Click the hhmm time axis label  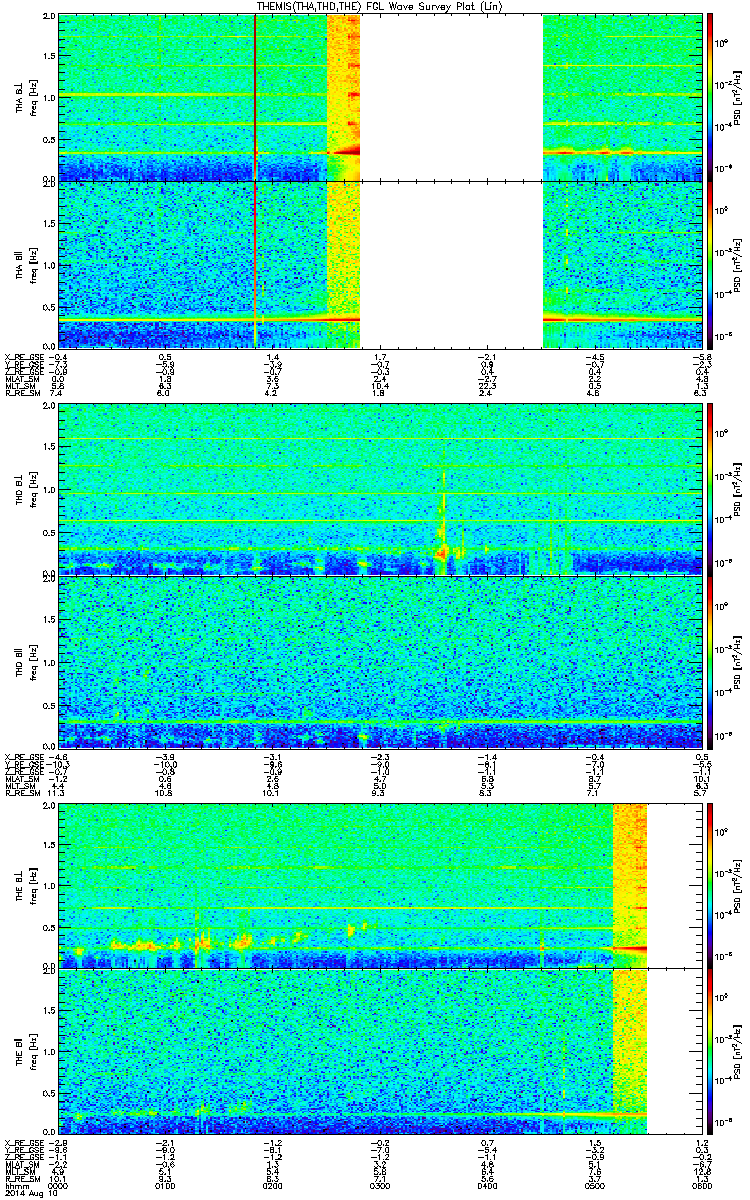[x=17, y=1188]
